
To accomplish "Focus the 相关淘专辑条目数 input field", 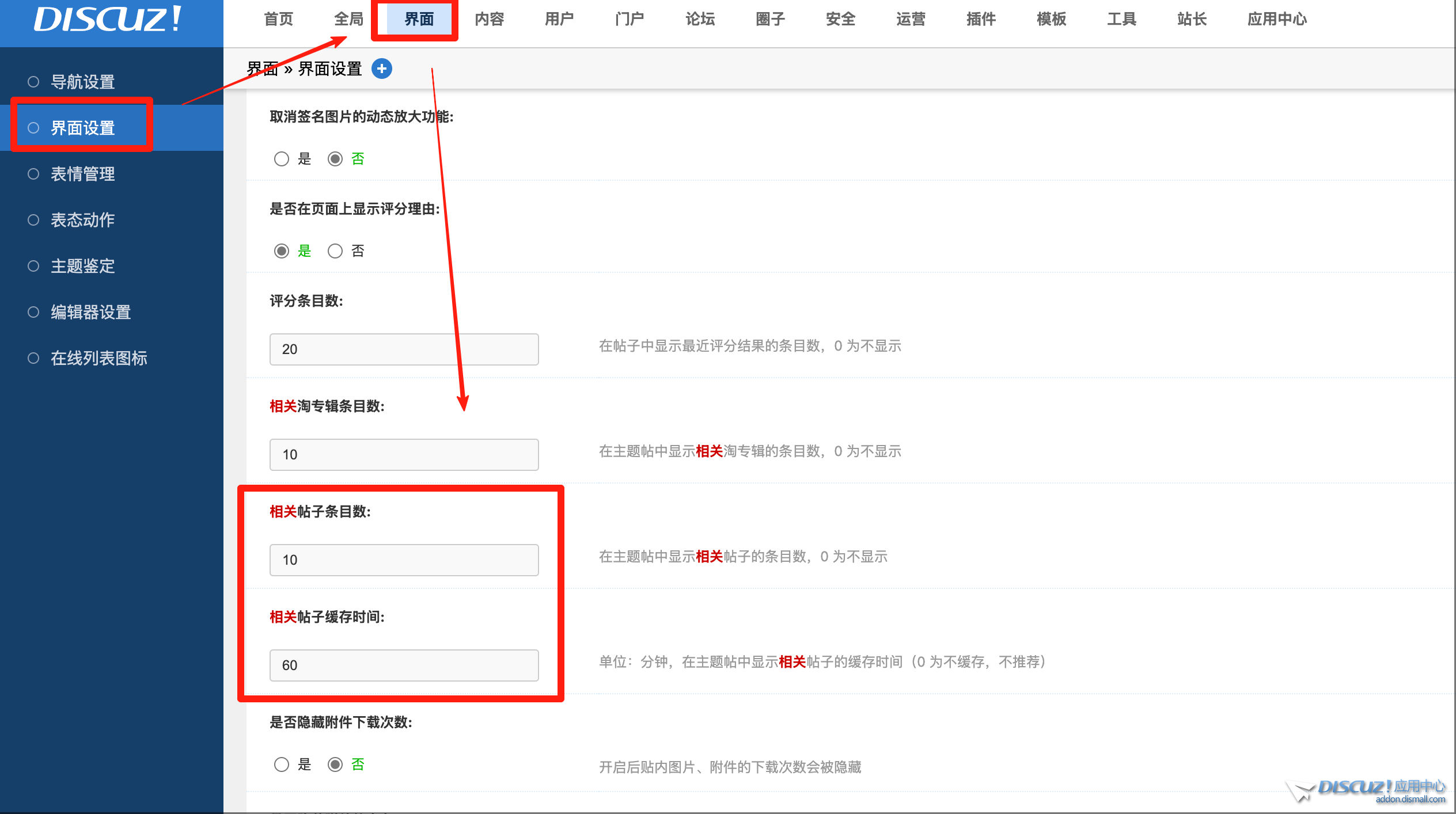I will coord(404,455).
